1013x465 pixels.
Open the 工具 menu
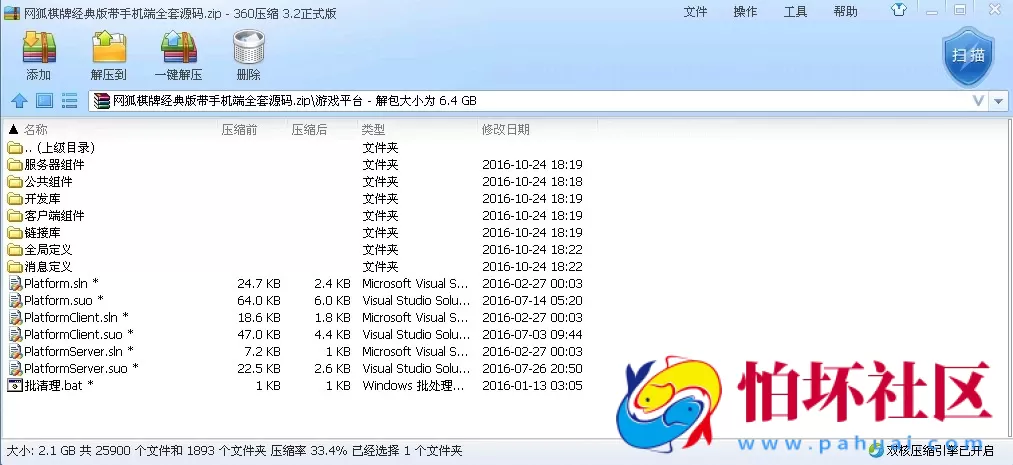(795, 12)
